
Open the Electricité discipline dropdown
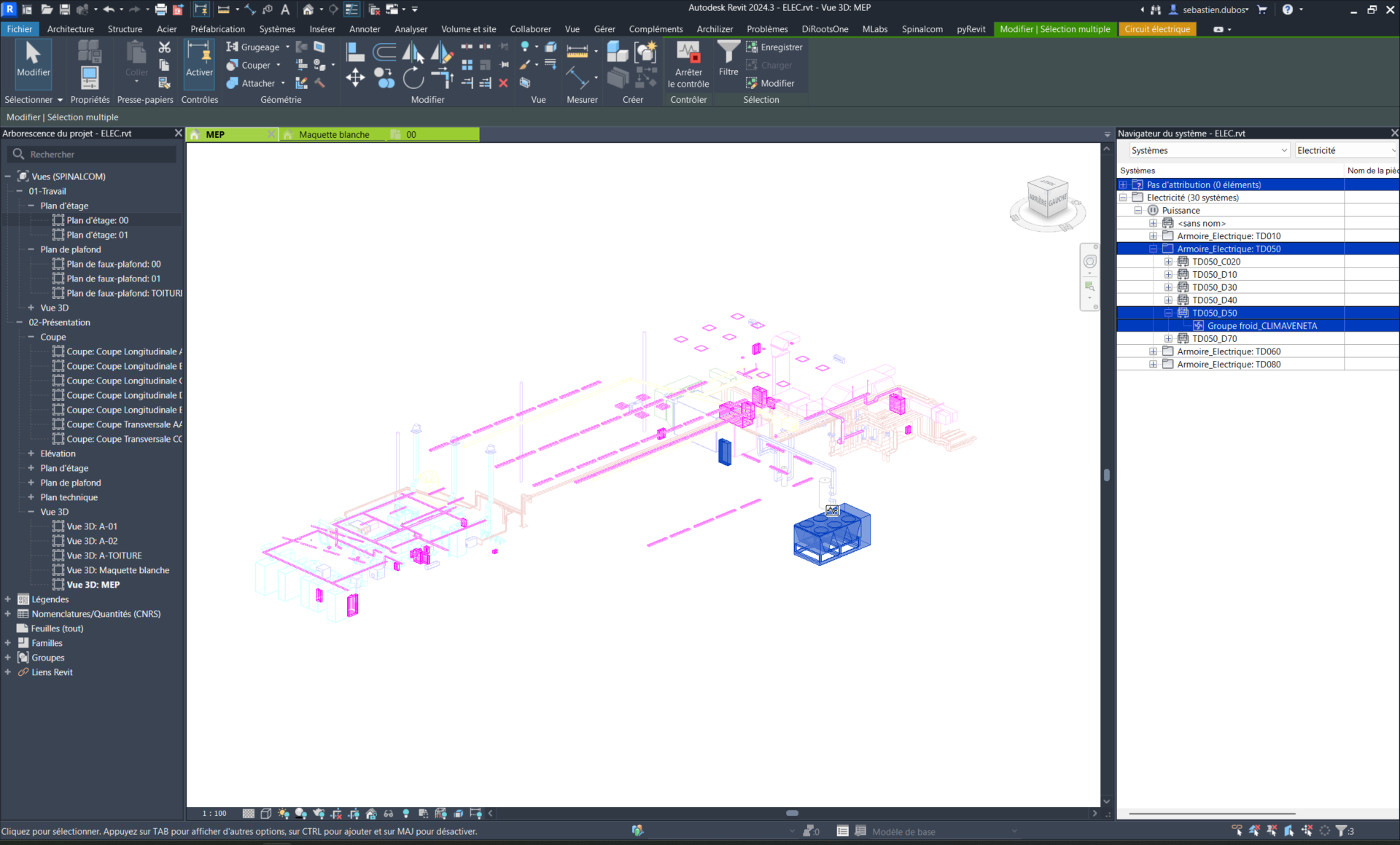click(1345, 149)
